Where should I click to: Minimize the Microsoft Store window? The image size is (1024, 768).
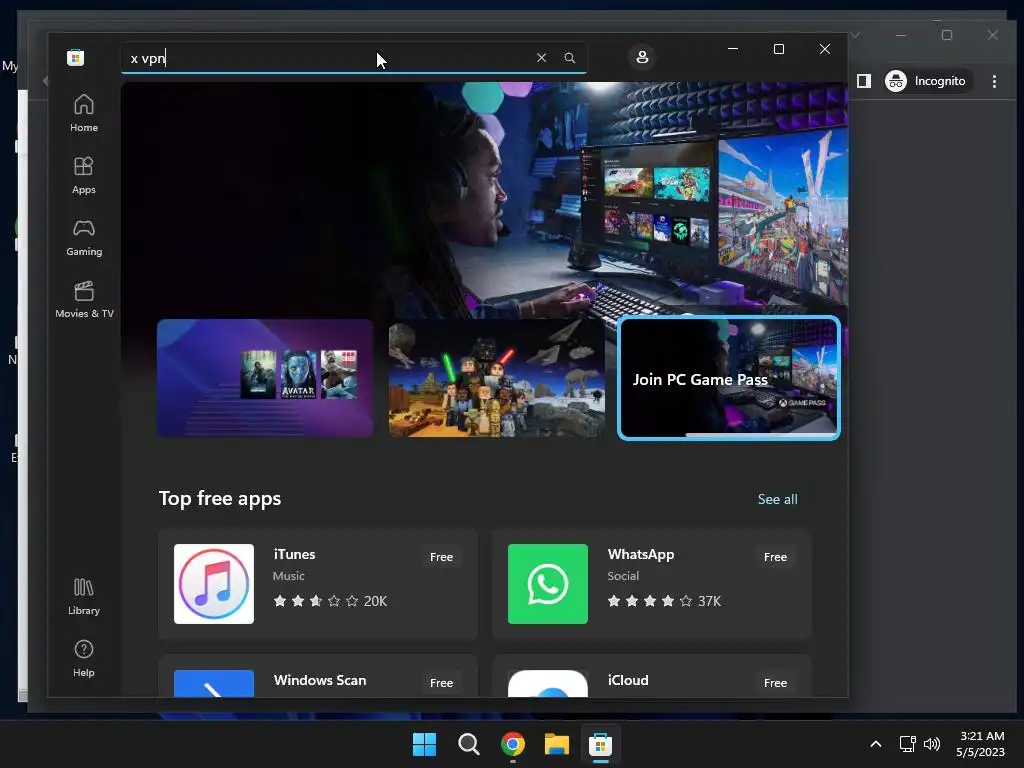733,49
